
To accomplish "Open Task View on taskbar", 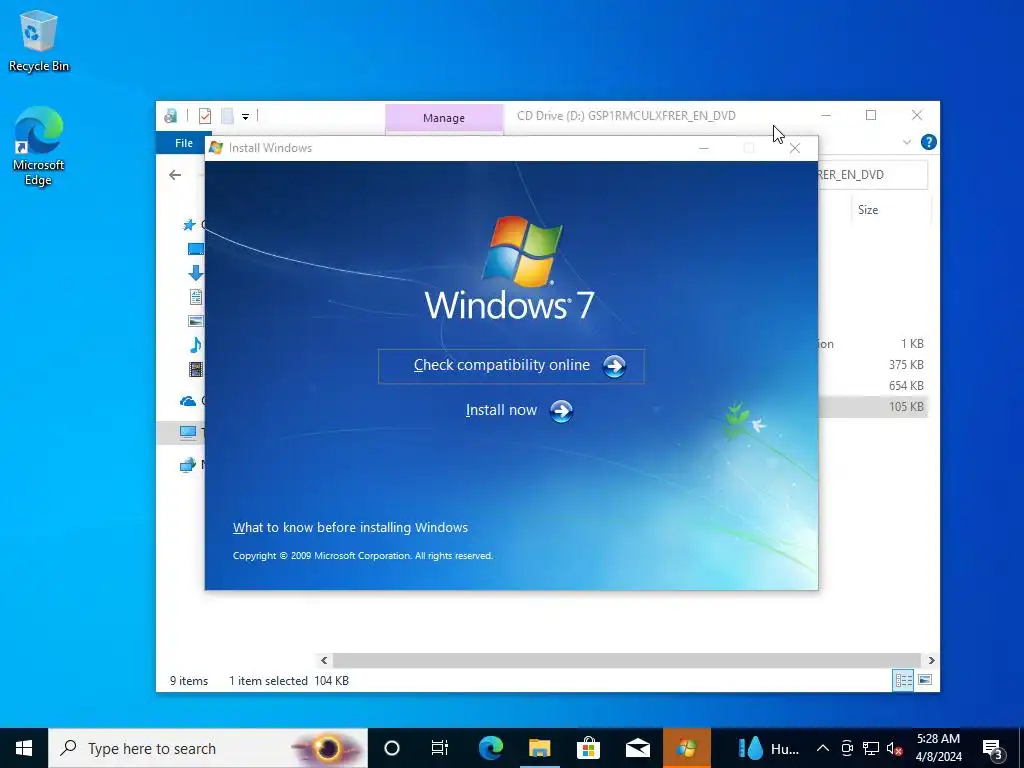I will (x=440, y=748).
